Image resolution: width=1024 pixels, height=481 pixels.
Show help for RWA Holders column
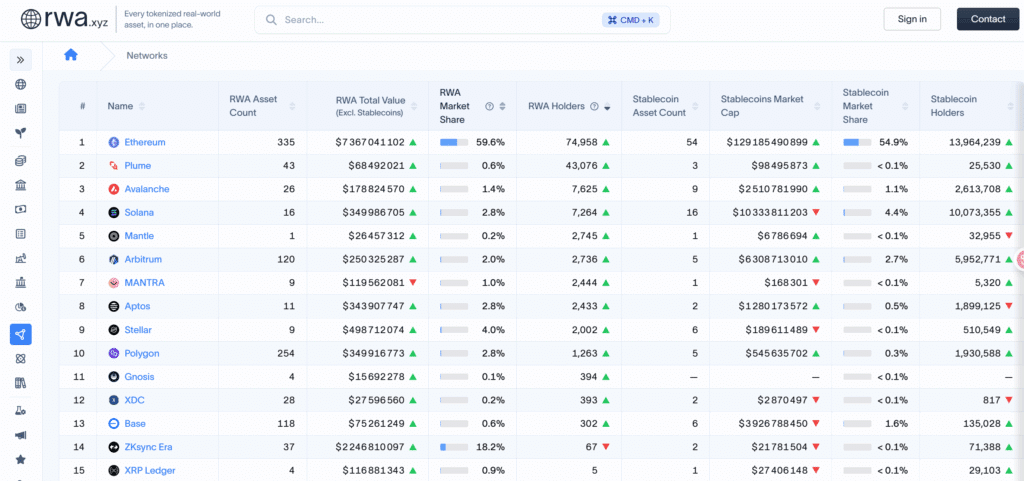[x=594, y=106]
